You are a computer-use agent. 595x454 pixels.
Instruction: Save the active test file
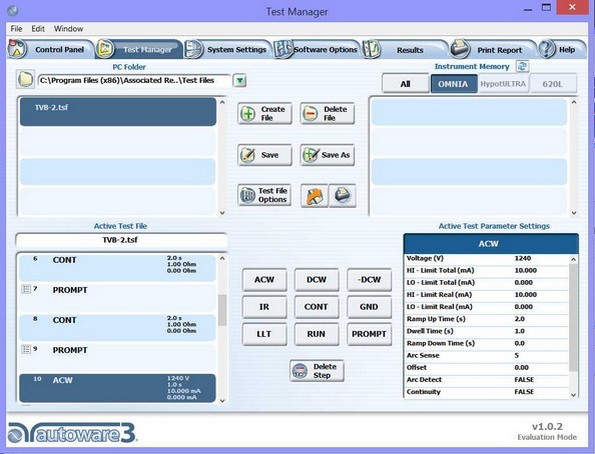pos(265,155)
